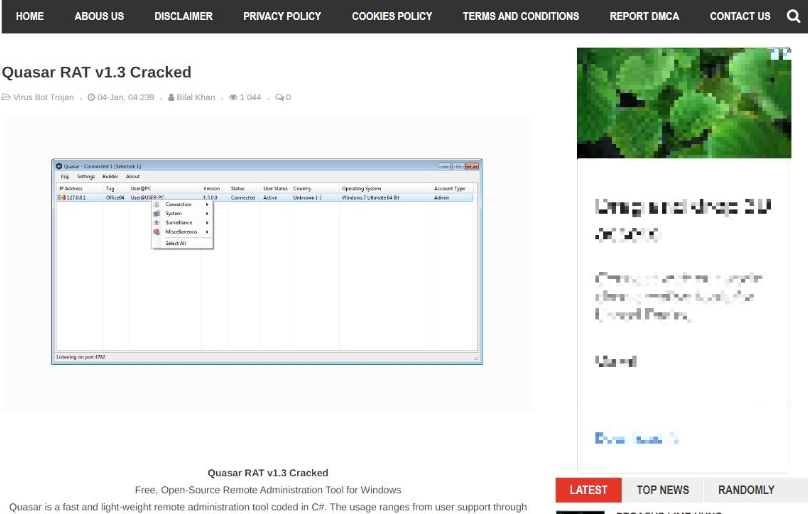
Task: Switch to the TOP NEWS tab
Action: click(x=663, y=490)
